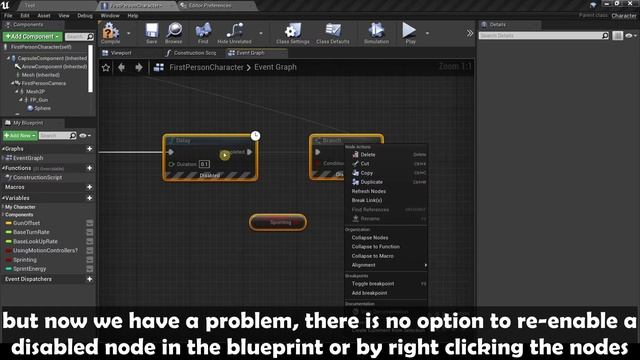Toggle GunOffset variable editable eye
The width and height of the screenshot is (640, 360).
(90, 223)
